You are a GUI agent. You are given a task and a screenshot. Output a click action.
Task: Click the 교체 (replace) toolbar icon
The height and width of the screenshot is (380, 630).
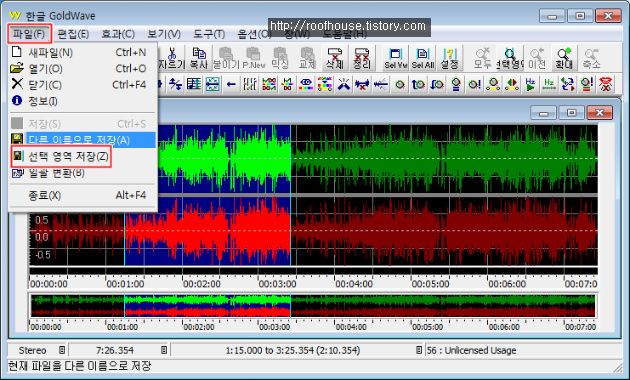307,58
